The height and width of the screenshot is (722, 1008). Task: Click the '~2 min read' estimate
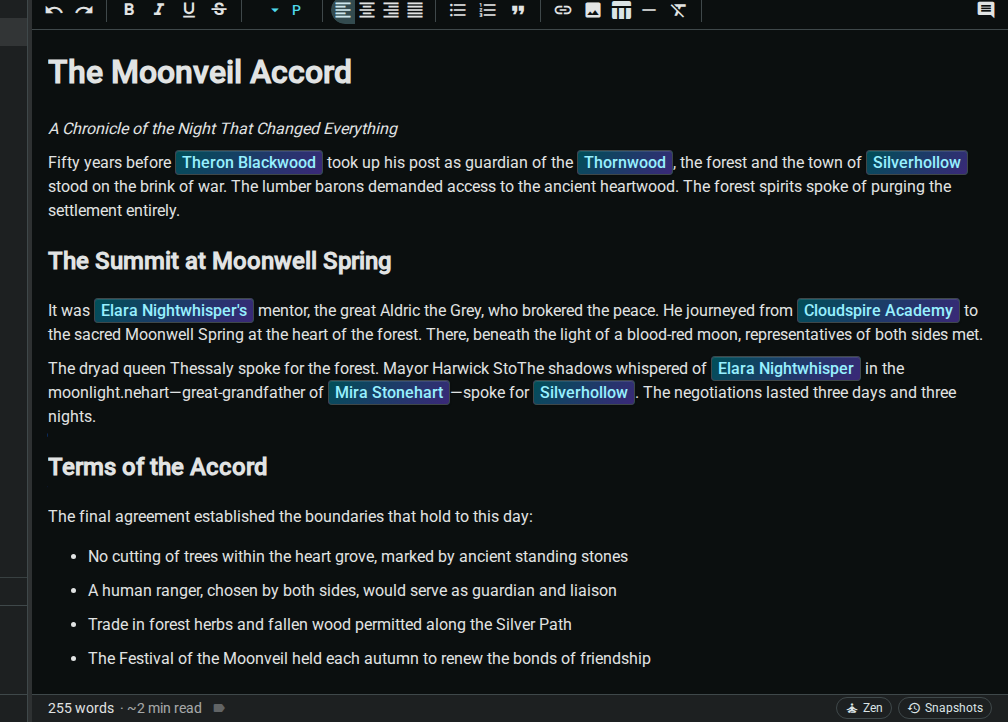[165, 708]
